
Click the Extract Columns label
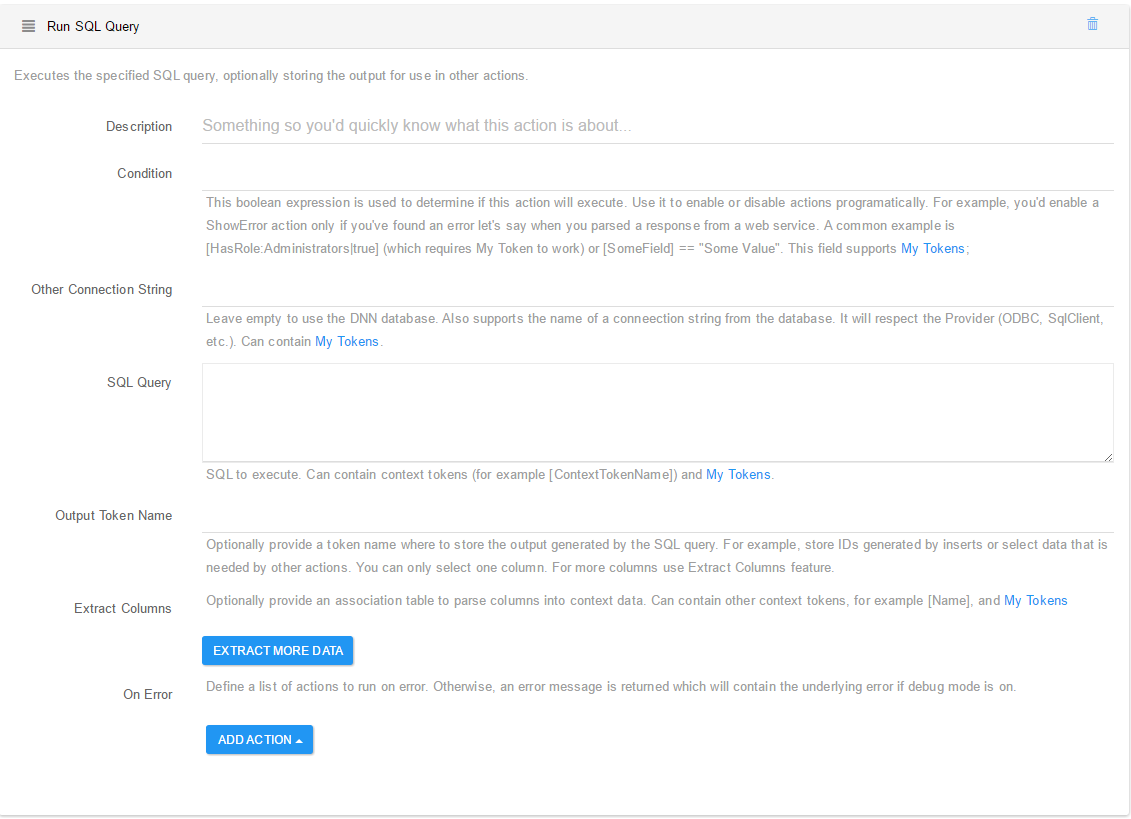pyautogui.click(x=123, y=608)
